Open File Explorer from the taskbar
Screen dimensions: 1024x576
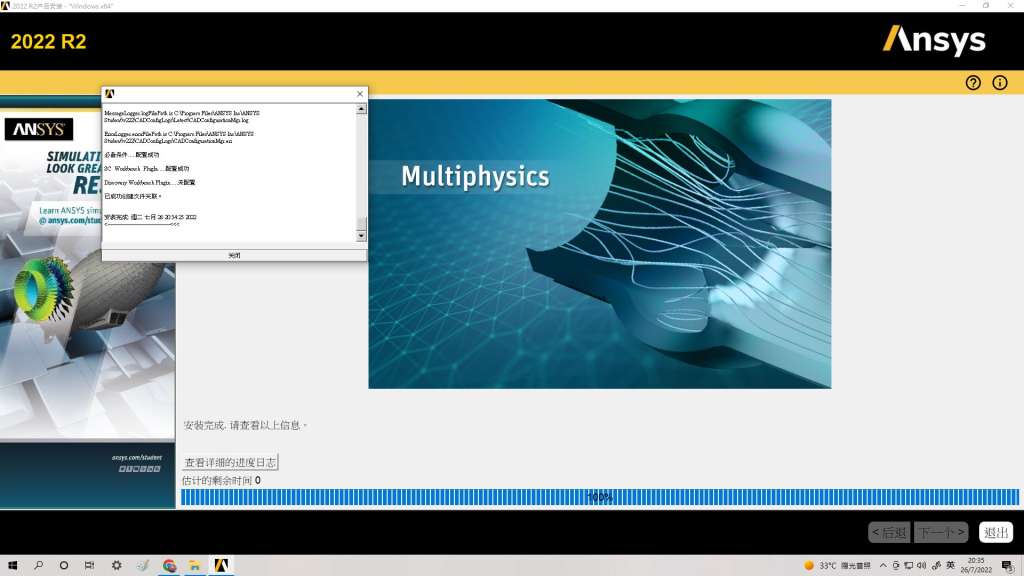(195, 566)
